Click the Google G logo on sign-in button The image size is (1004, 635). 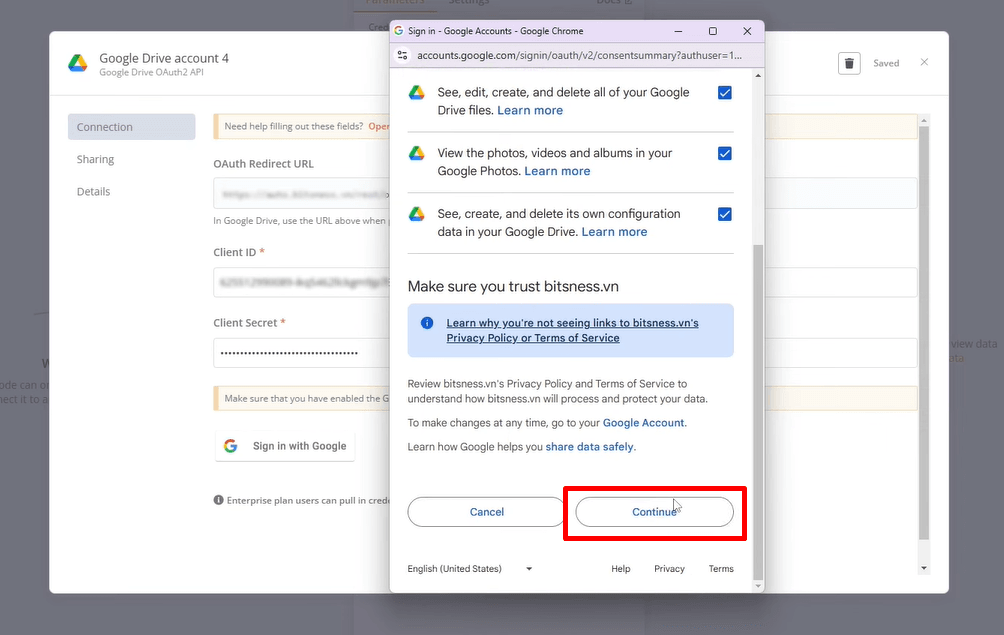pyautogui.click(x=231, y=446)
